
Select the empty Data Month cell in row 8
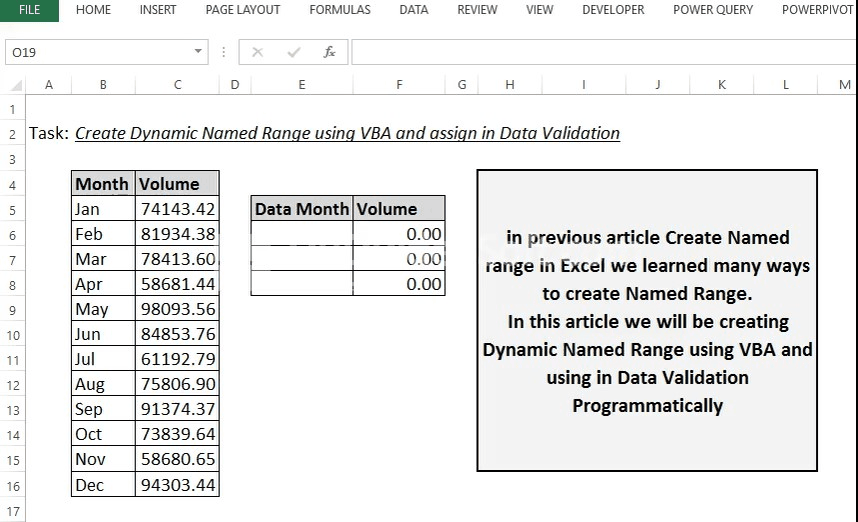pos(302,285)
